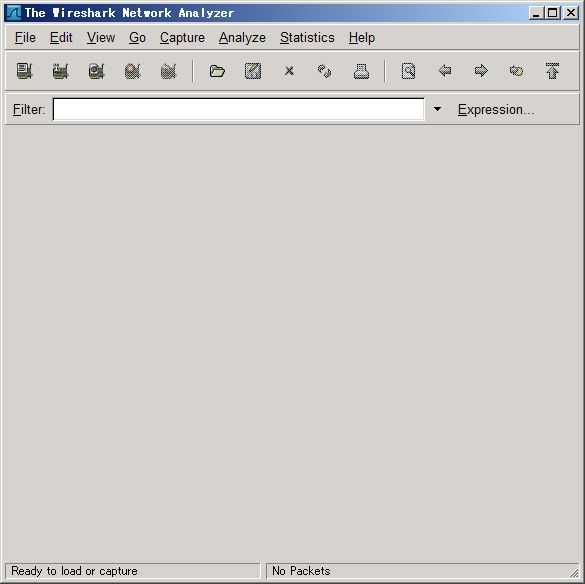
Task: Click the go to packet icon
Action: 516,71
